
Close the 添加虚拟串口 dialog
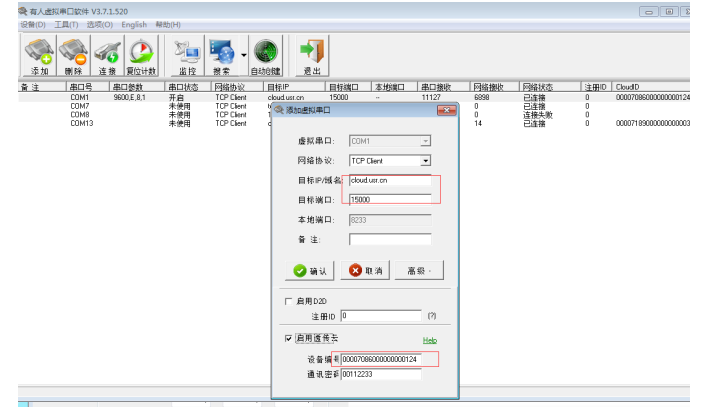tap(446, 110)
